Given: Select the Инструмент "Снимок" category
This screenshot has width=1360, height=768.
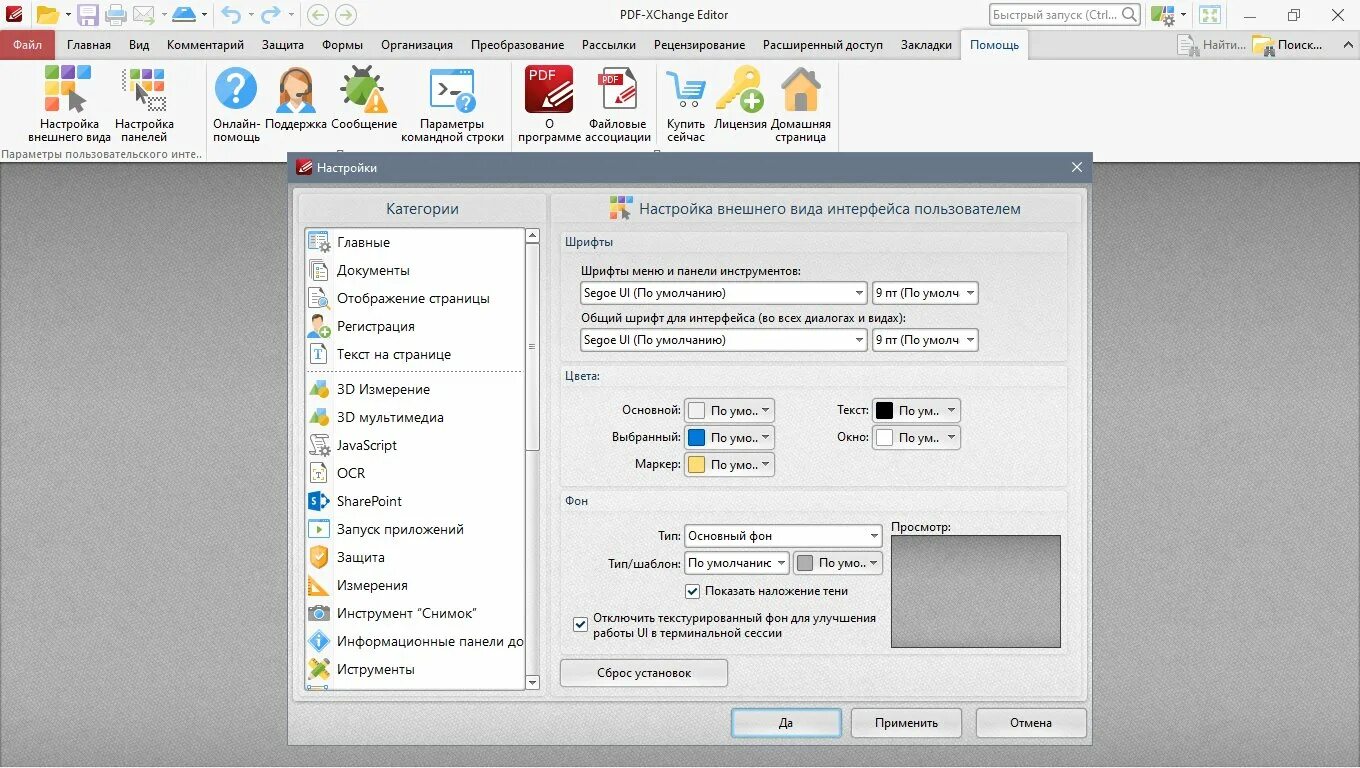Looking at the screenshot, I should 414,613.
